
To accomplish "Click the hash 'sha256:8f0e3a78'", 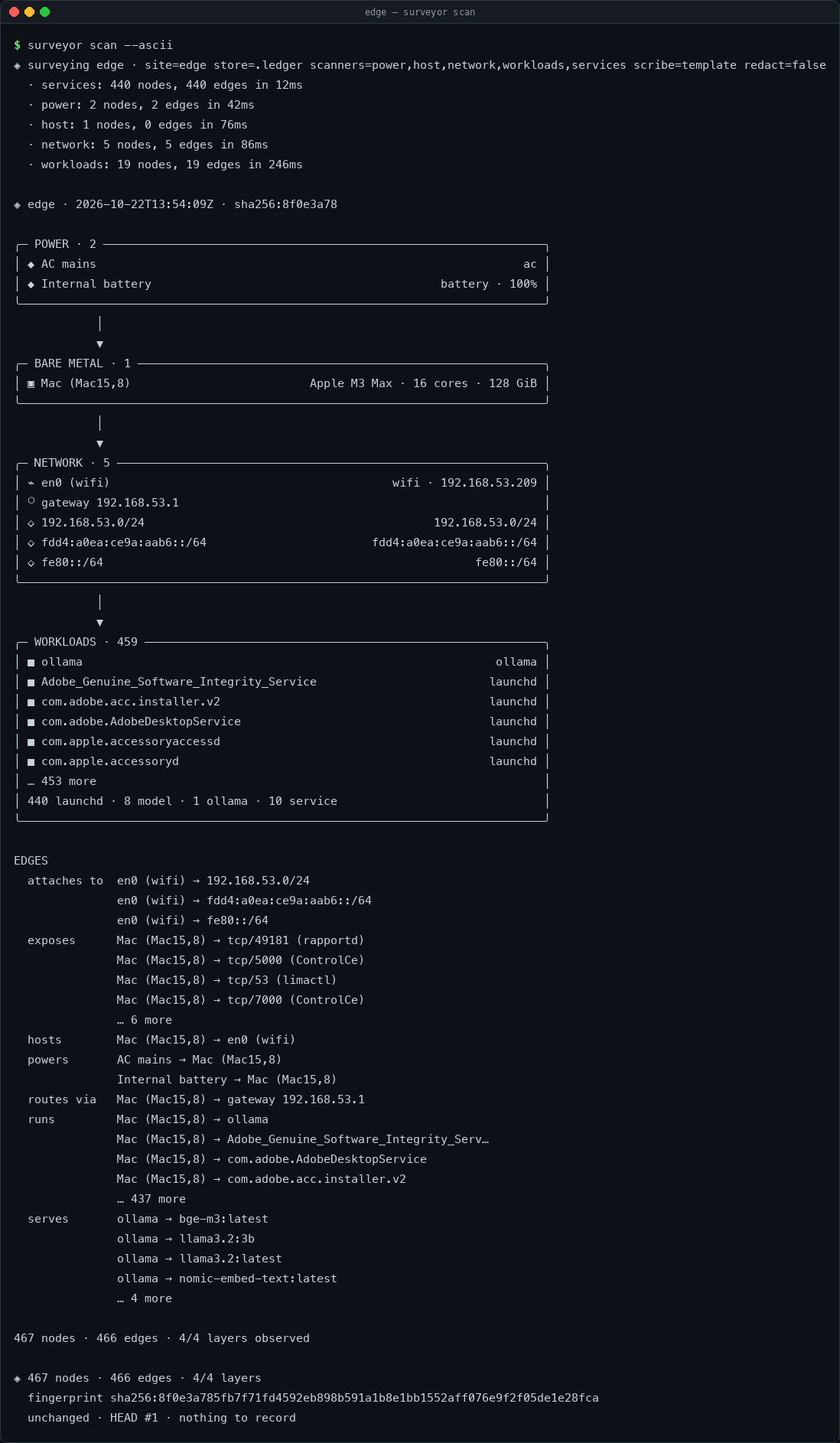I will click(285, 204).
